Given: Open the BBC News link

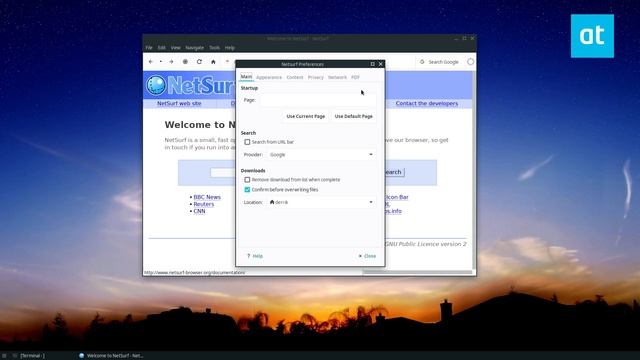Looking at the screenshot, I should click(207, 197).
